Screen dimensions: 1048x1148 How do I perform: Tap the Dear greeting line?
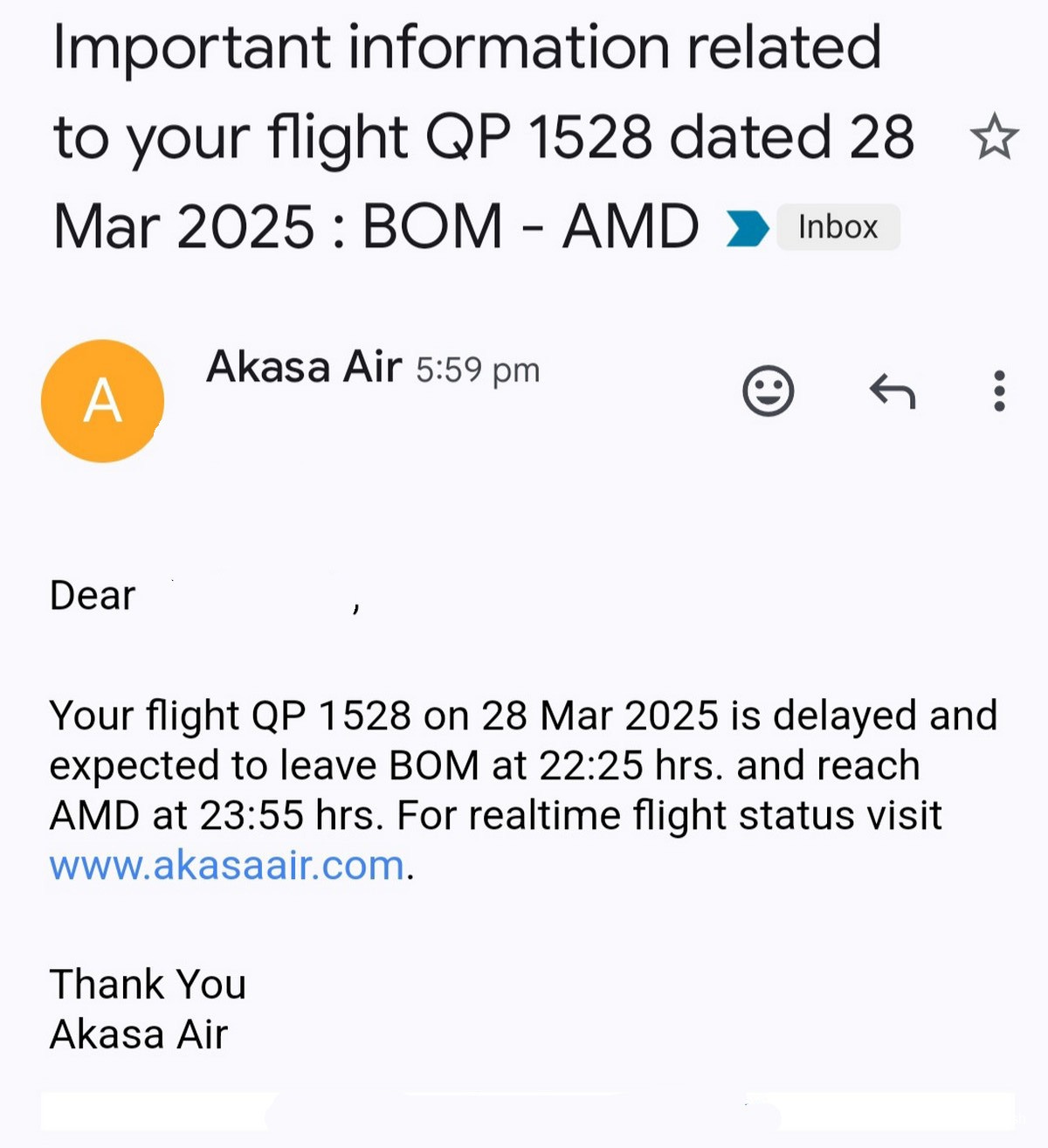click(x=203, y=597)
